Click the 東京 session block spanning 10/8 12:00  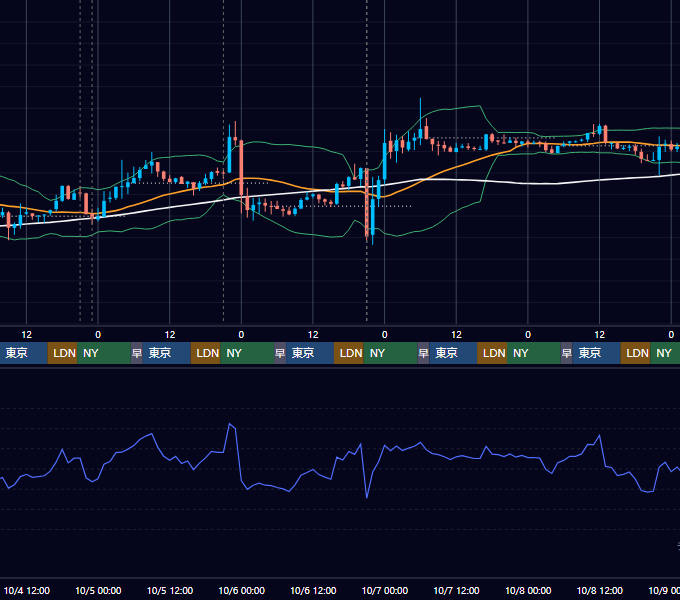[596, 353]
